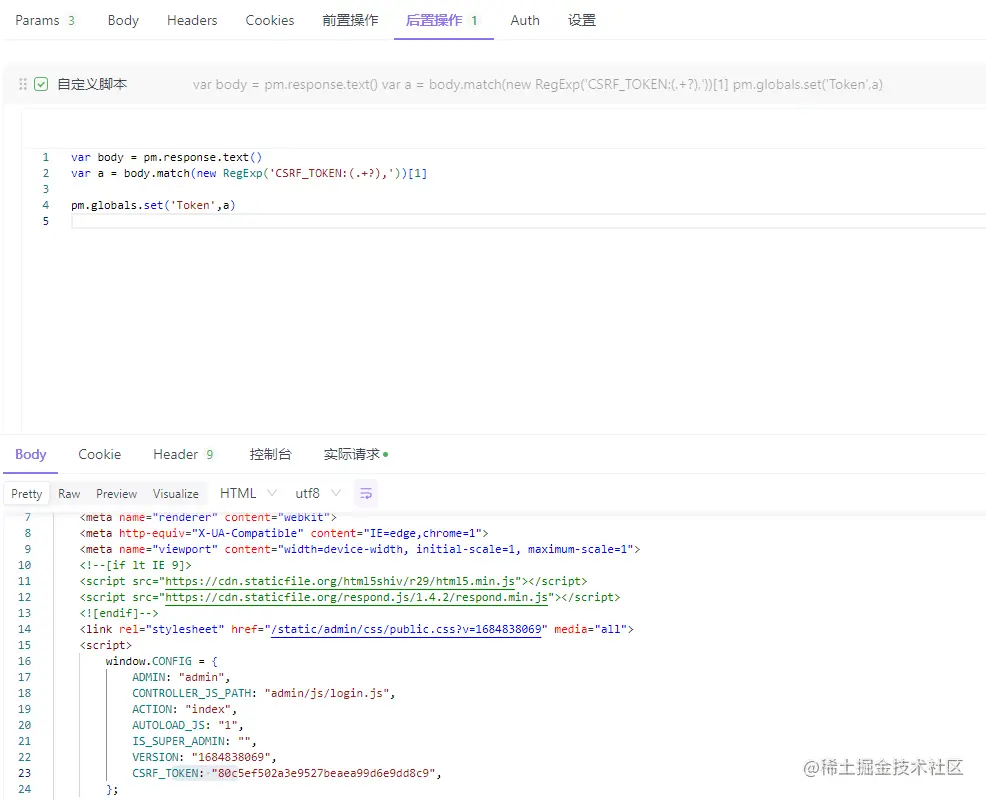
Task: Click code line with body.match RegExp
Action: [249, 173]
